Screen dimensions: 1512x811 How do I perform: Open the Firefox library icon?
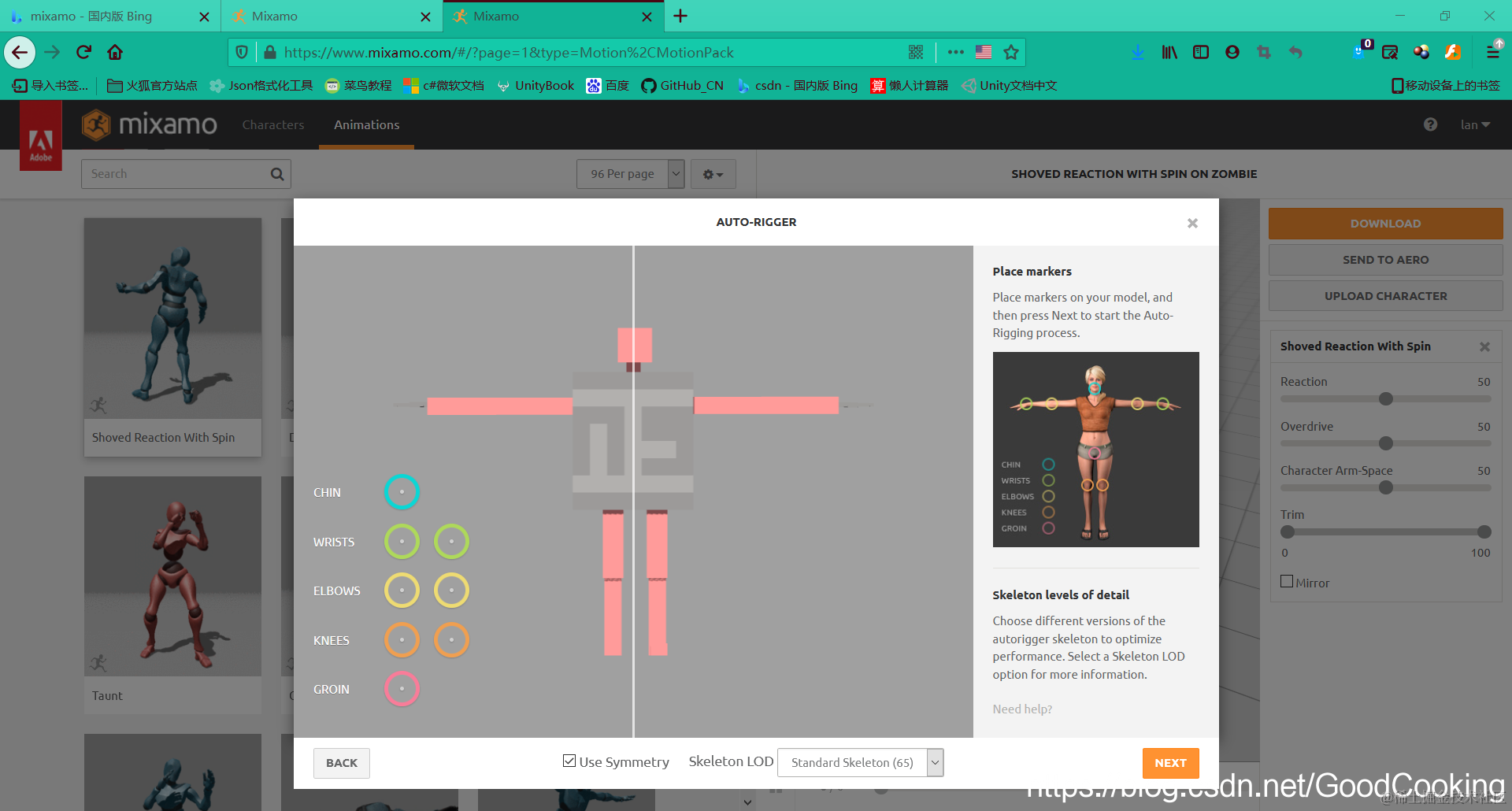click(1169, 53)
